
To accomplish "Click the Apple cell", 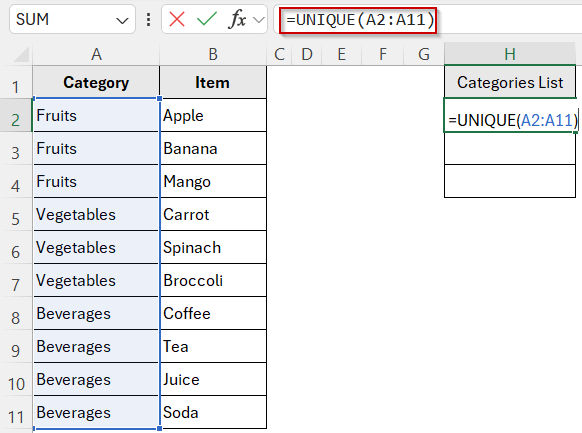I will (213, 115).
